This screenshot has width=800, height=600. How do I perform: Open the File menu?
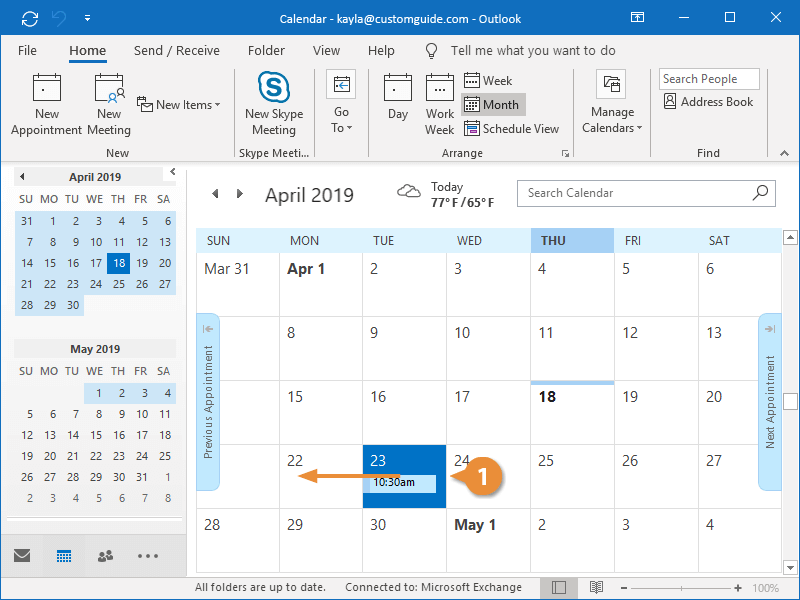(27, 51)
